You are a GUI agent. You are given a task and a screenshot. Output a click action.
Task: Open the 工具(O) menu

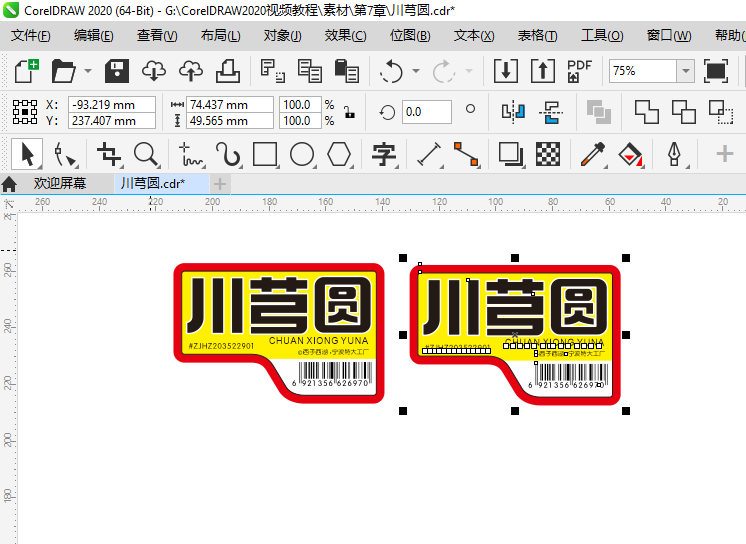click(602, 35)
